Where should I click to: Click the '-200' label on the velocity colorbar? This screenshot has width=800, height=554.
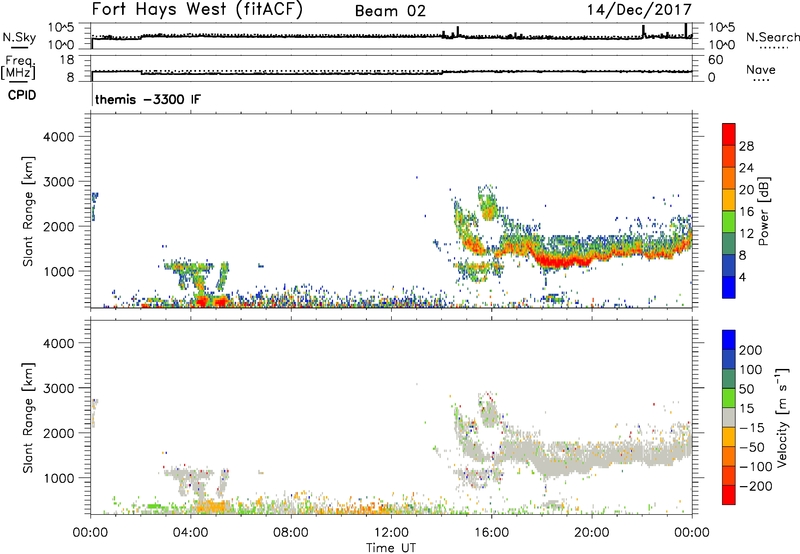pyautogui.click(x=756, y=486)
